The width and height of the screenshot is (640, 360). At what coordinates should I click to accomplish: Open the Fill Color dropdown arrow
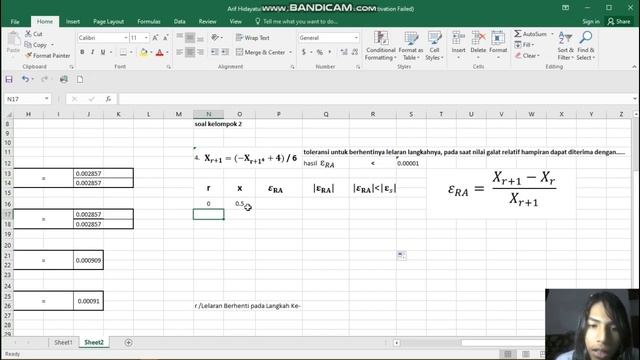[x=151, y=53]
